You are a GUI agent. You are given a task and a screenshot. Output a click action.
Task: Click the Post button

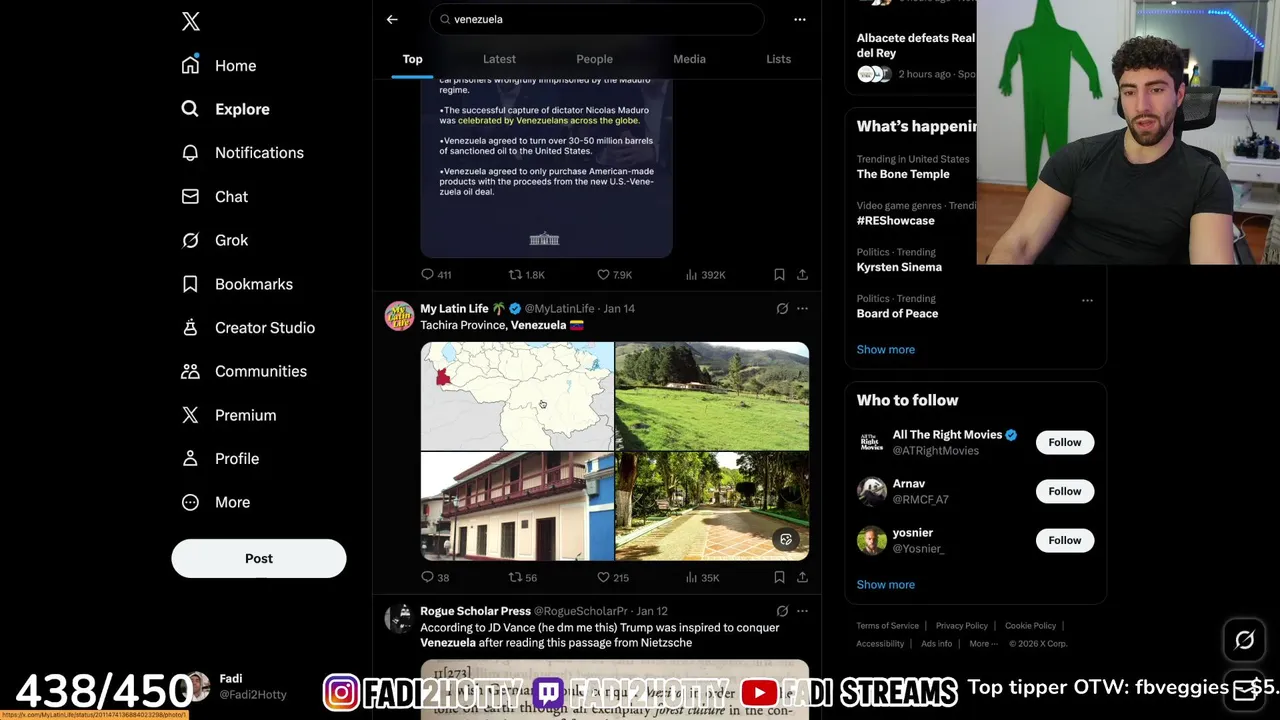point(259,558)
